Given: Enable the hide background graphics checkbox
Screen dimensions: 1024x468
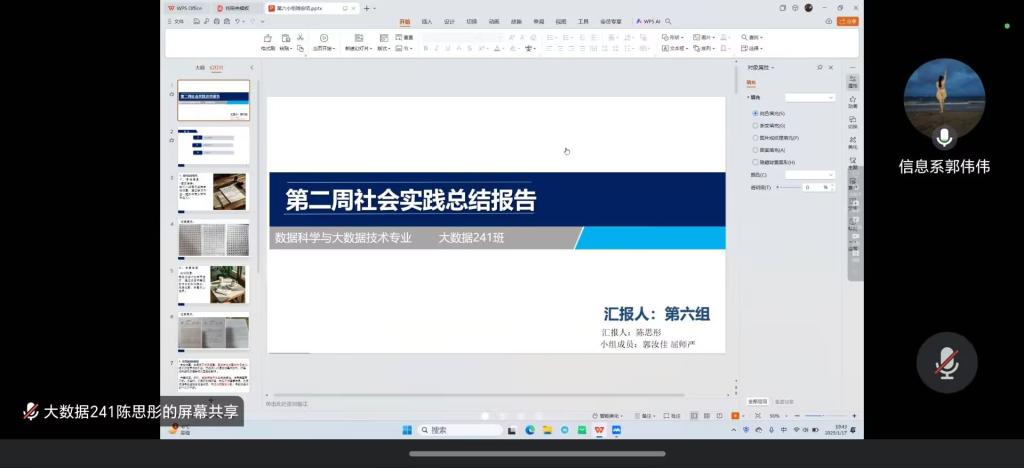Looking at the screenshot, I should click(x=755, y=162).
